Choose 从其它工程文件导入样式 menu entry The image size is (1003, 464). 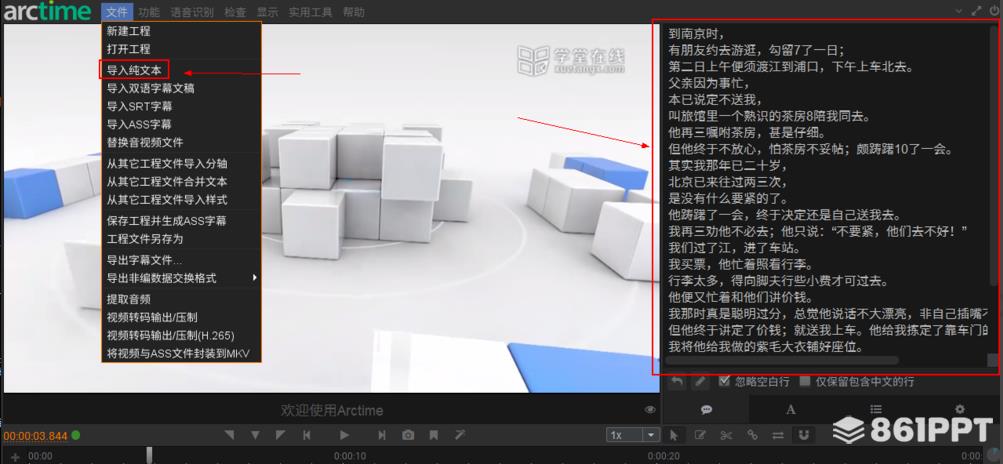click(x=181, y=200)
